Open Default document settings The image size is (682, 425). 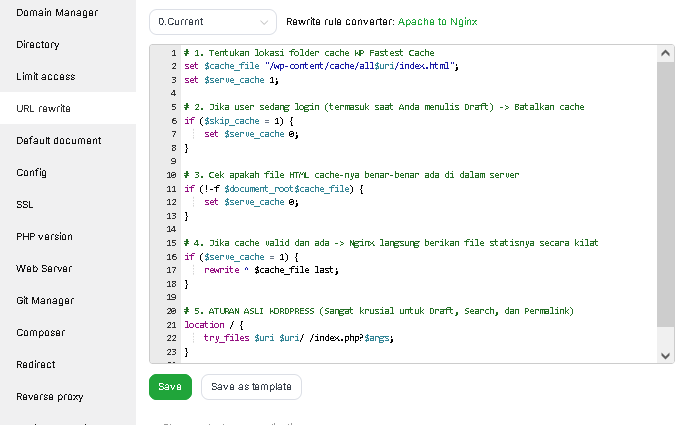point(59,141)
